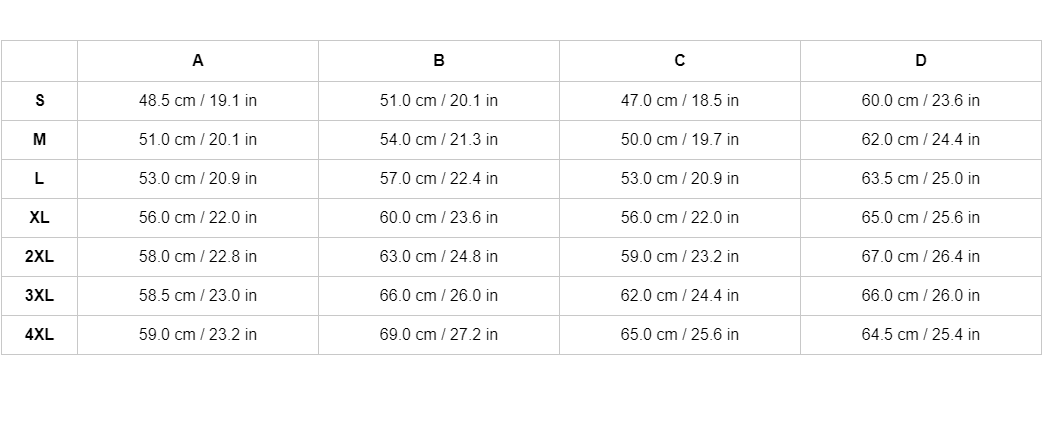Image resolution: width=1042 pixels, height=430 pixels.
Task: Click the 58.5 cm / 23.0 in cell
Action: click(x=198, y=295)
